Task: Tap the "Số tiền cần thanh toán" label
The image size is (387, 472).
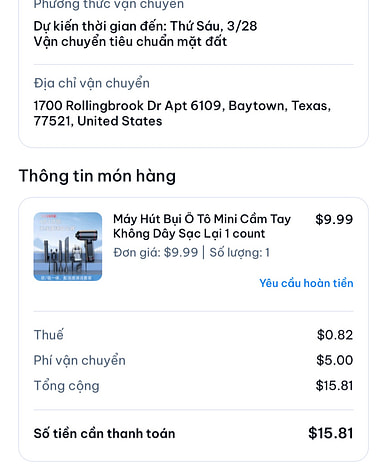Action: [104, 433]
